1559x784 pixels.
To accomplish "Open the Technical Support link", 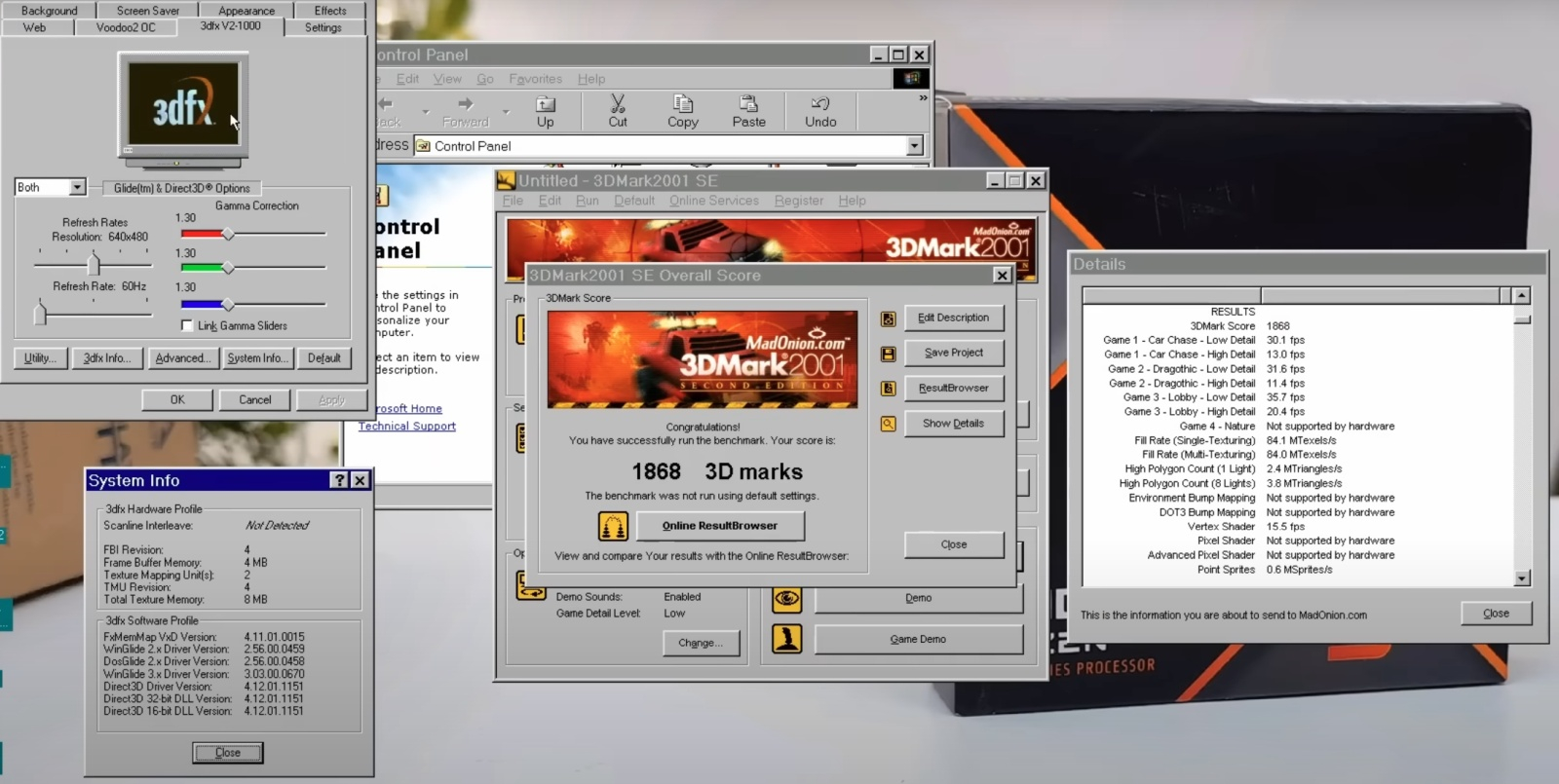I will click(406, 427).
